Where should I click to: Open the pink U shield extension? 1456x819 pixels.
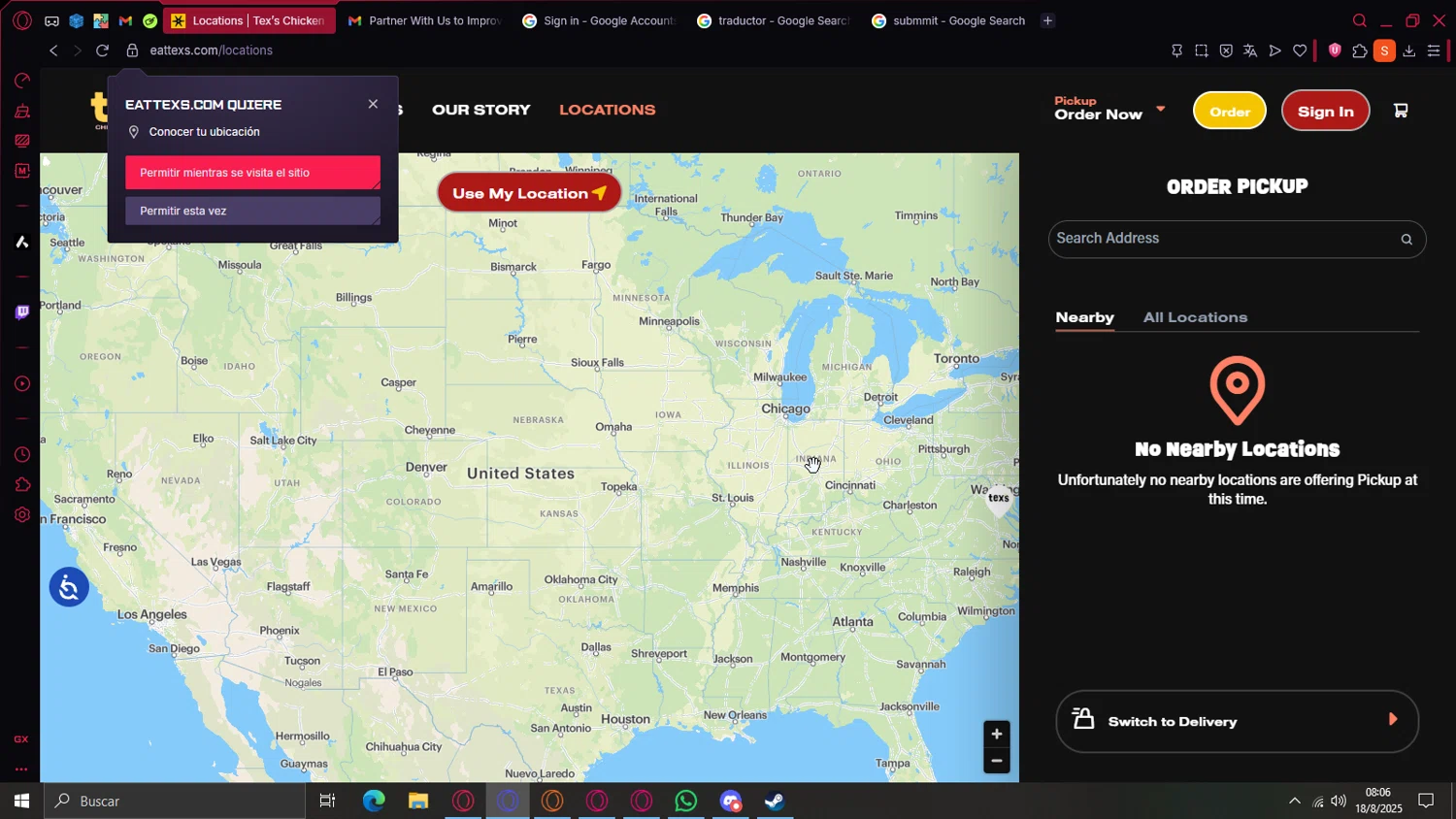coord(1335,50)
